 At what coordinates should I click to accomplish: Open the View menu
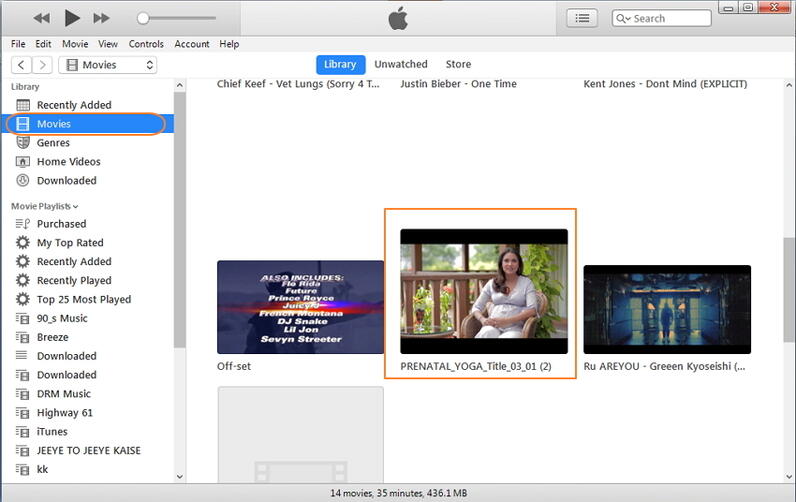108,44
